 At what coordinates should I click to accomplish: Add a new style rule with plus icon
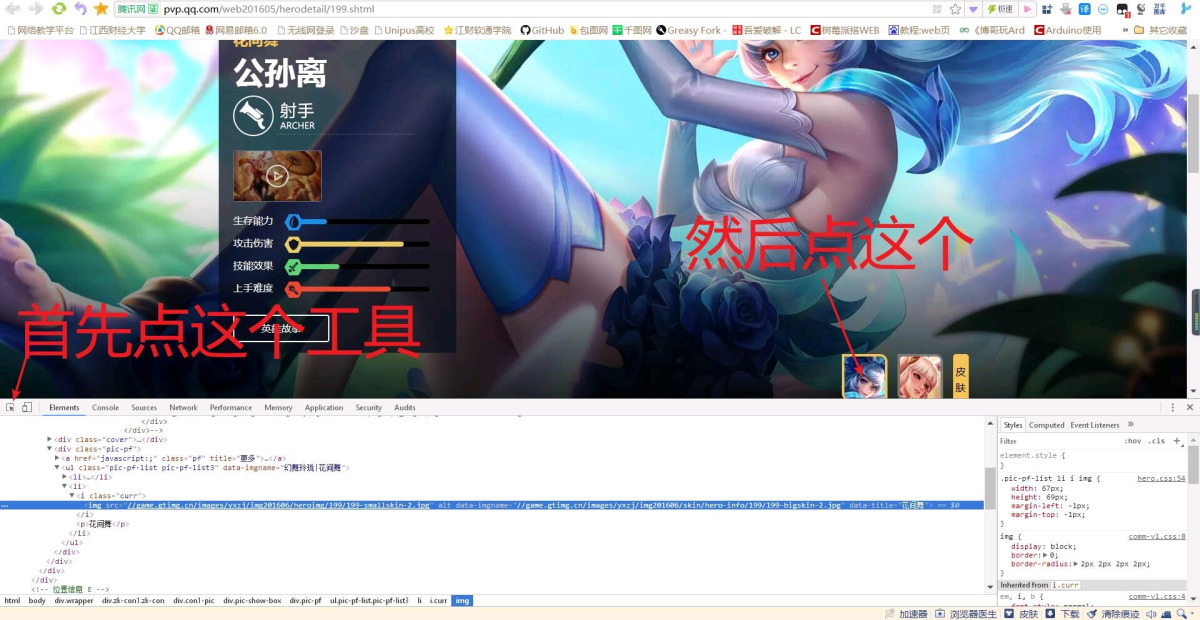tap(1177, 441)
